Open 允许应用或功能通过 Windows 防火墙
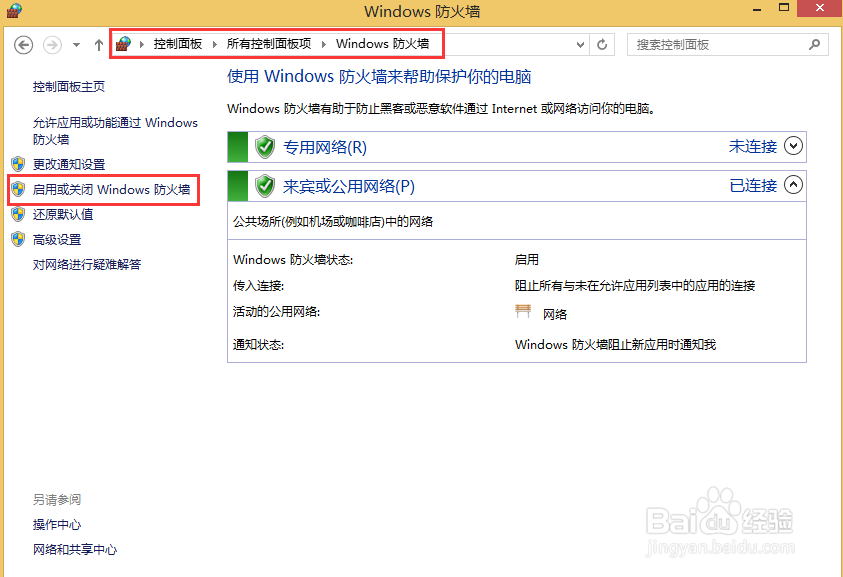The height and width of the screenshot is (577, 843). pyautogui.click(x=115, y=131)
